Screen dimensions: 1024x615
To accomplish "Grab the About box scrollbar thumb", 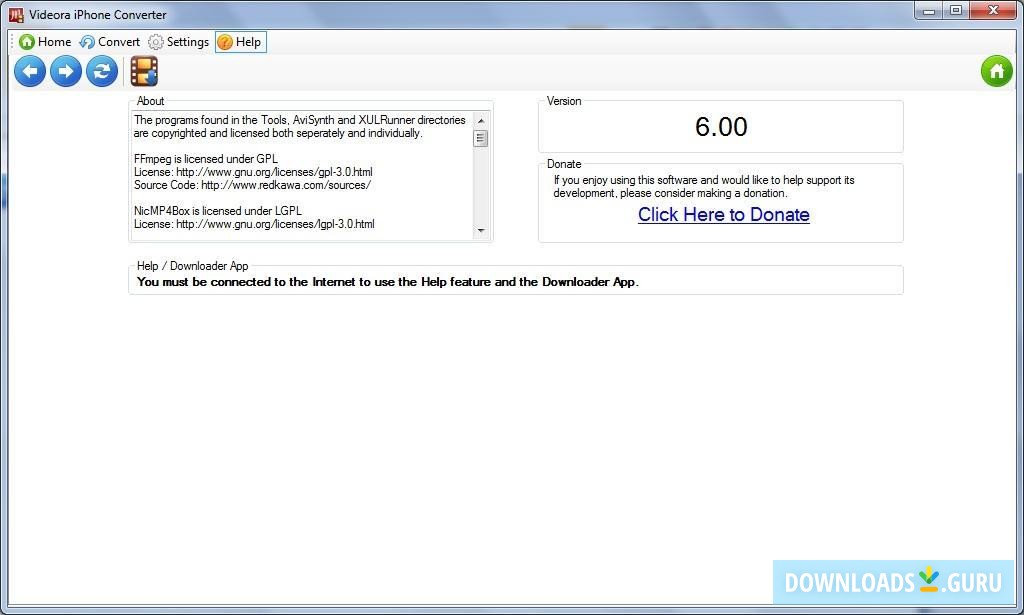I will 481,138.
